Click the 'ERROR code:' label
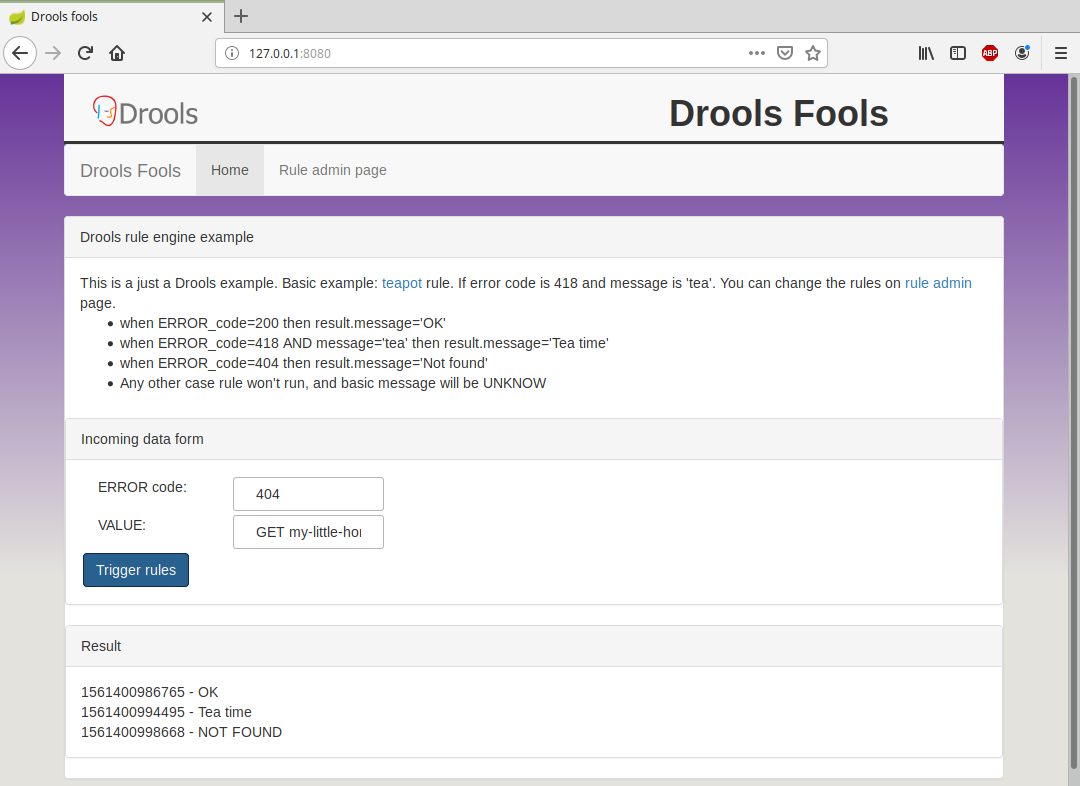Screen dimensions: 1080x786 143,487
